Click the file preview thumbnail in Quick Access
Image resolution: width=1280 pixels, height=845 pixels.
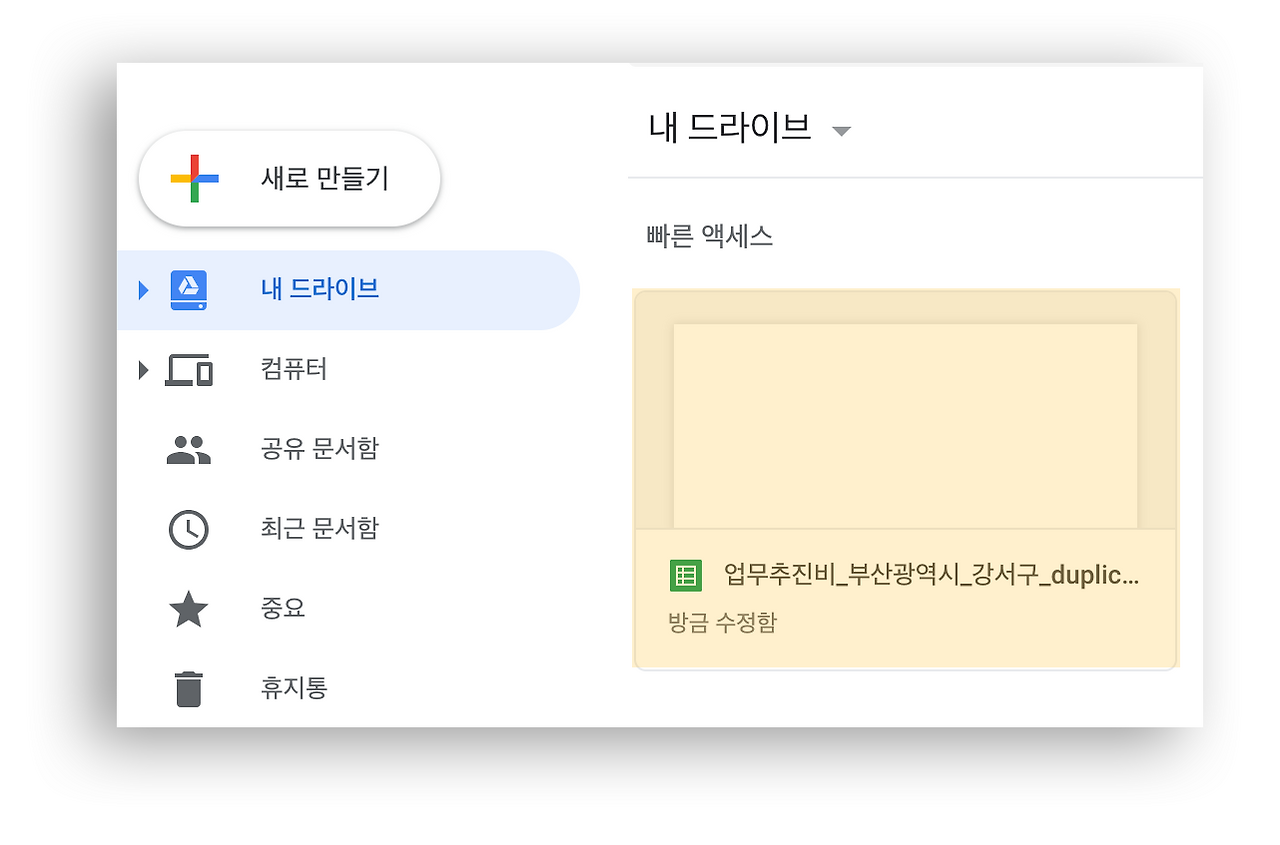tap(905, 425)
